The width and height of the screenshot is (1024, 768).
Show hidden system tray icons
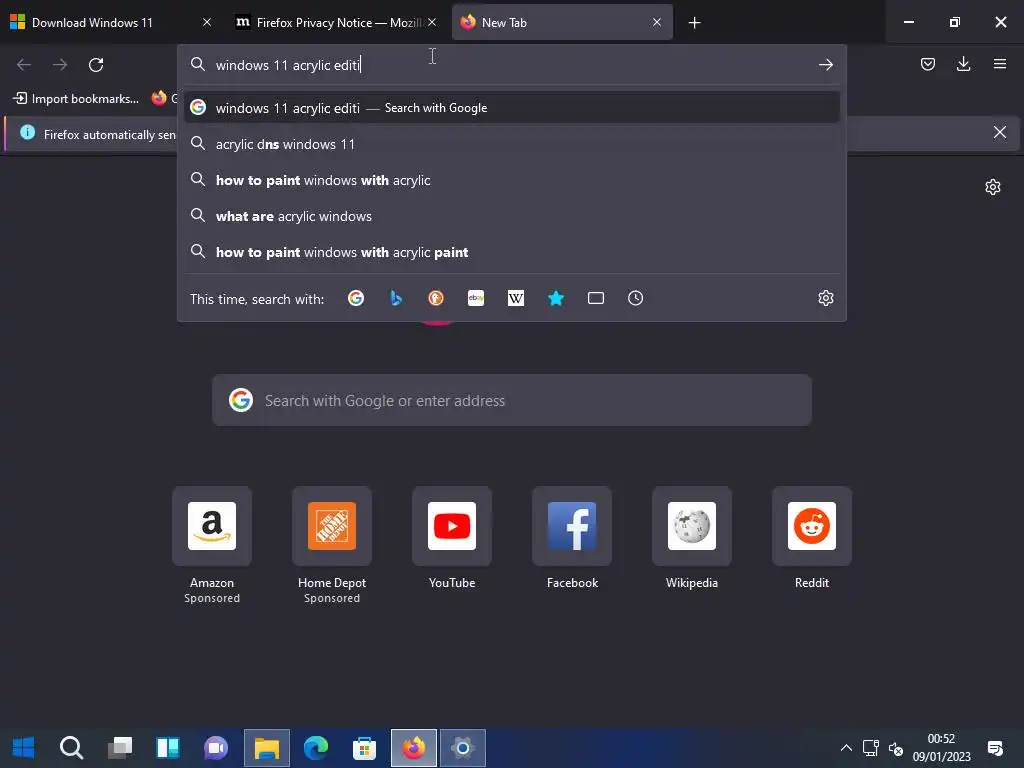click(x=846, y=748)
